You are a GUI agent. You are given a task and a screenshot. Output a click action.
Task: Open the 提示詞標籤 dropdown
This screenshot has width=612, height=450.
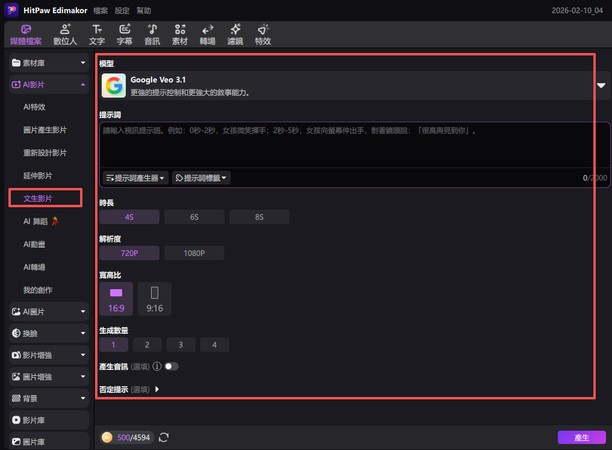[201, 178]
